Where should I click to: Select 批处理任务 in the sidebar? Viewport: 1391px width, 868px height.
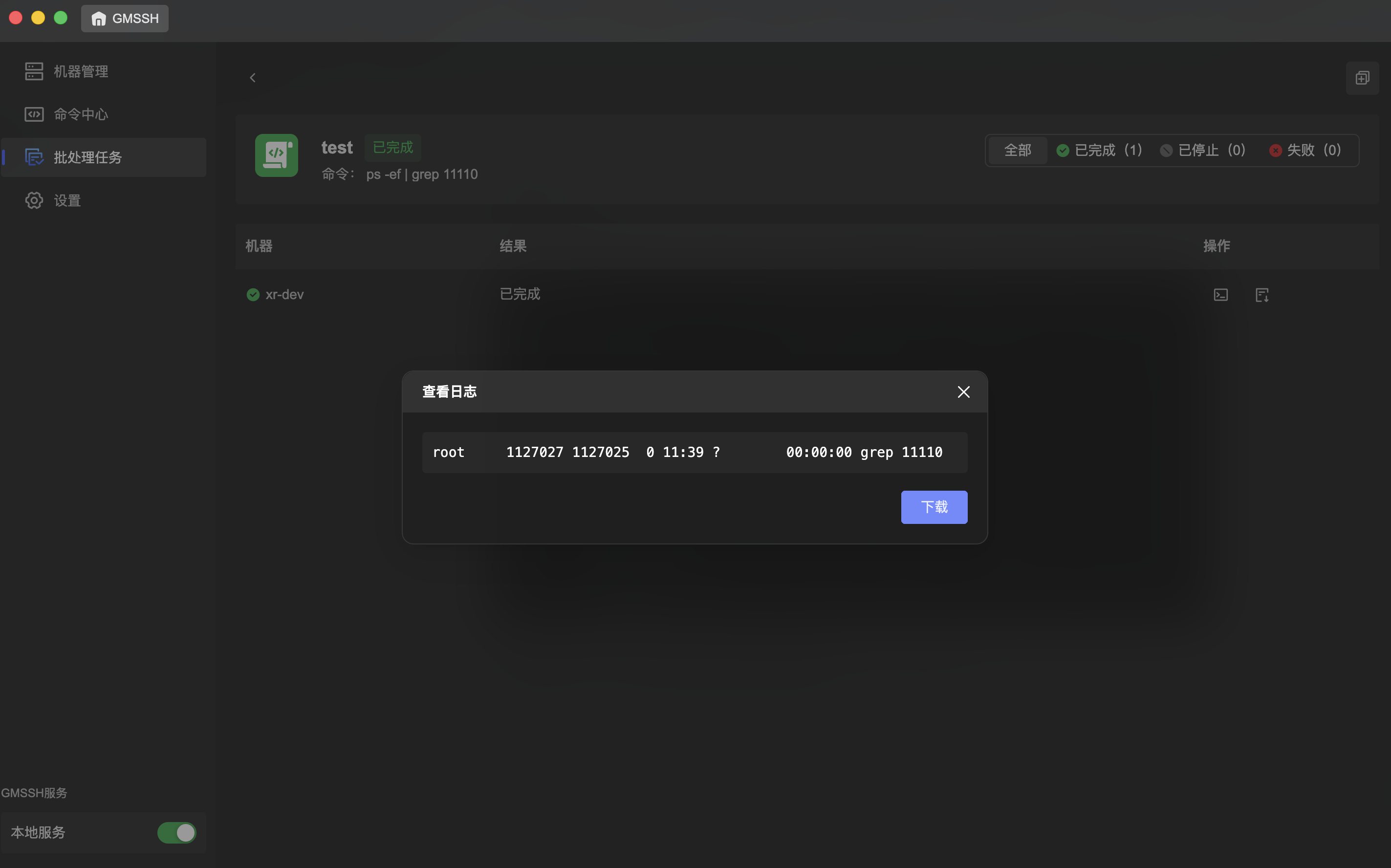pyautogui.click(x=104, y=157)
